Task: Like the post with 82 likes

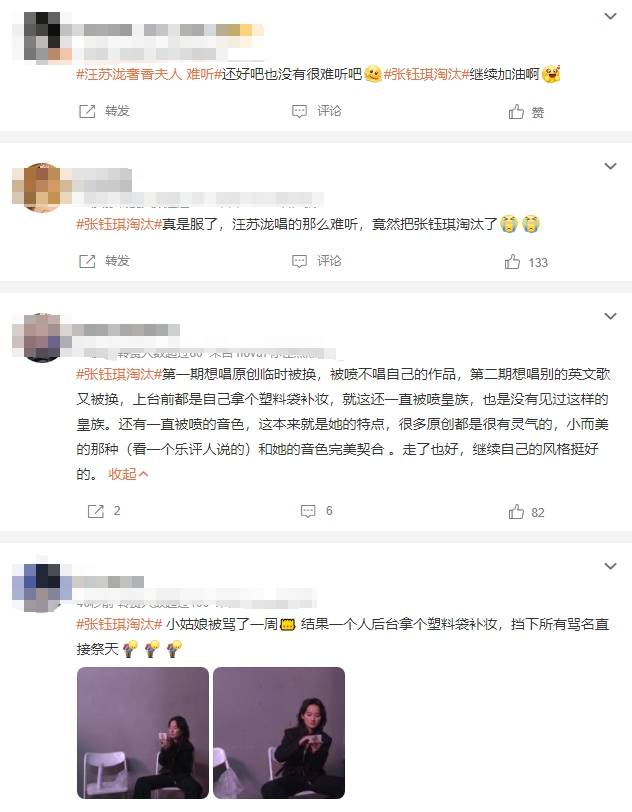Action: tap(526, 512)
